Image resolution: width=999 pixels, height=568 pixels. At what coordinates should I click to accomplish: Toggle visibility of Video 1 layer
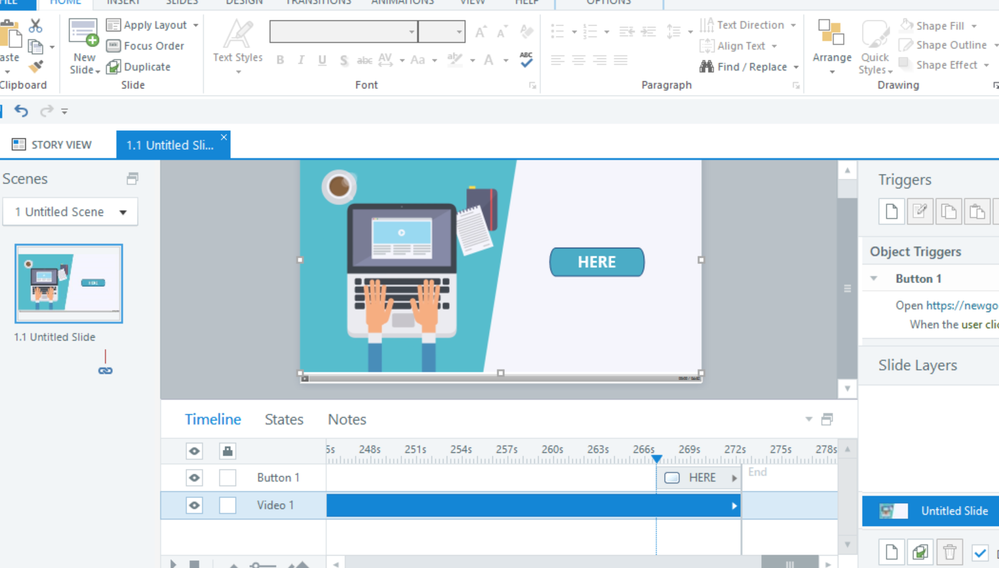coord(194,505)
